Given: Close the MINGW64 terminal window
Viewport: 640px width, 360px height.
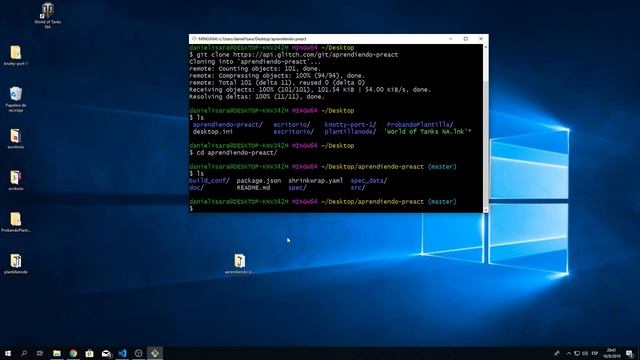Looking at the screenshot, I should click(481, 39).
